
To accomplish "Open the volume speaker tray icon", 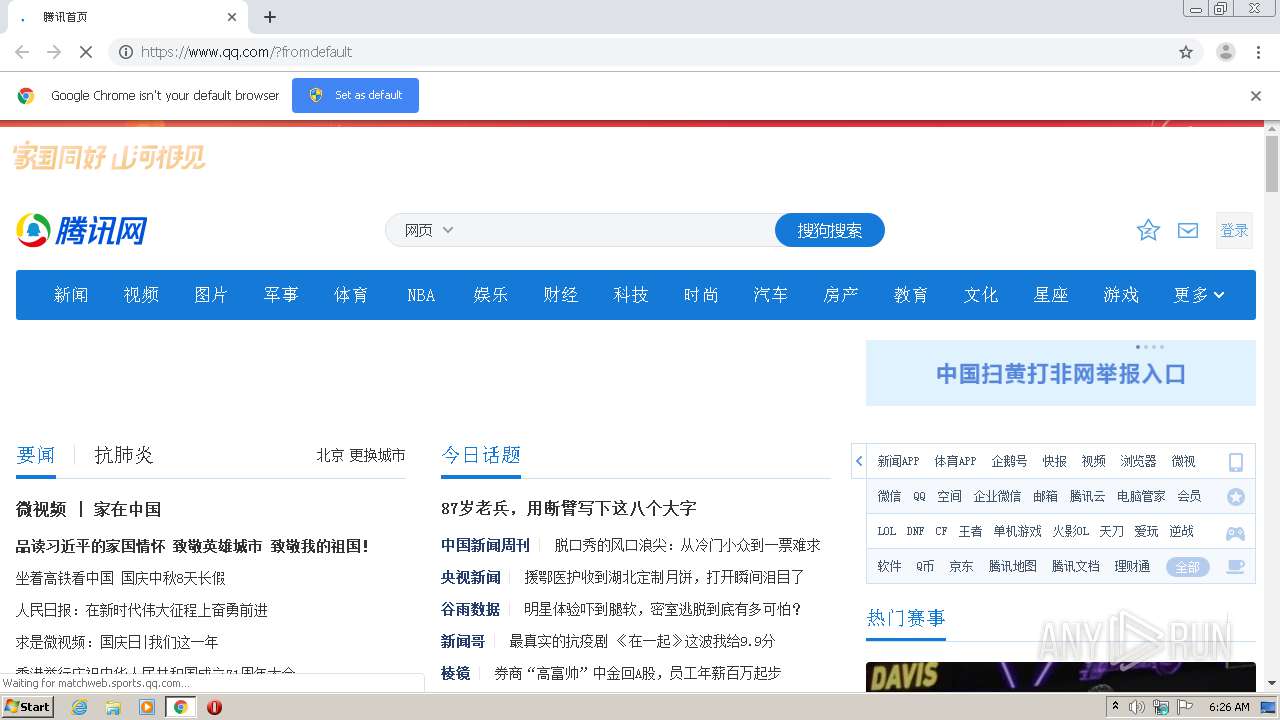I will click(1137, 707).
